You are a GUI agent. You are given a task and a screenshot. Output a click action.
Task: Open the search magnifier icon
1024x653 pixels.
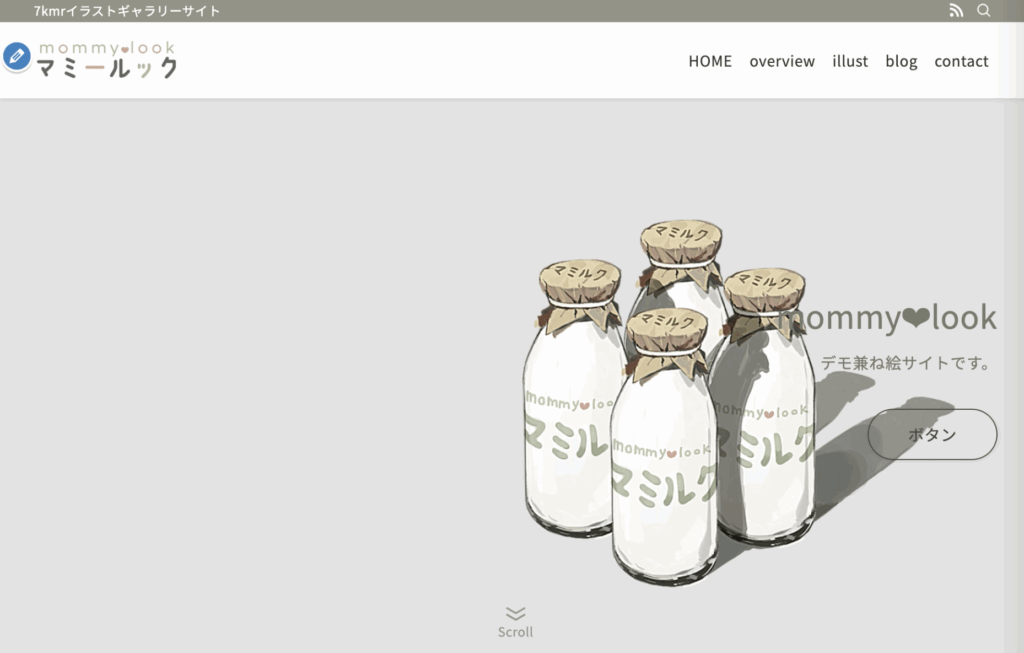pyautogui.click(x=984, y=10)
